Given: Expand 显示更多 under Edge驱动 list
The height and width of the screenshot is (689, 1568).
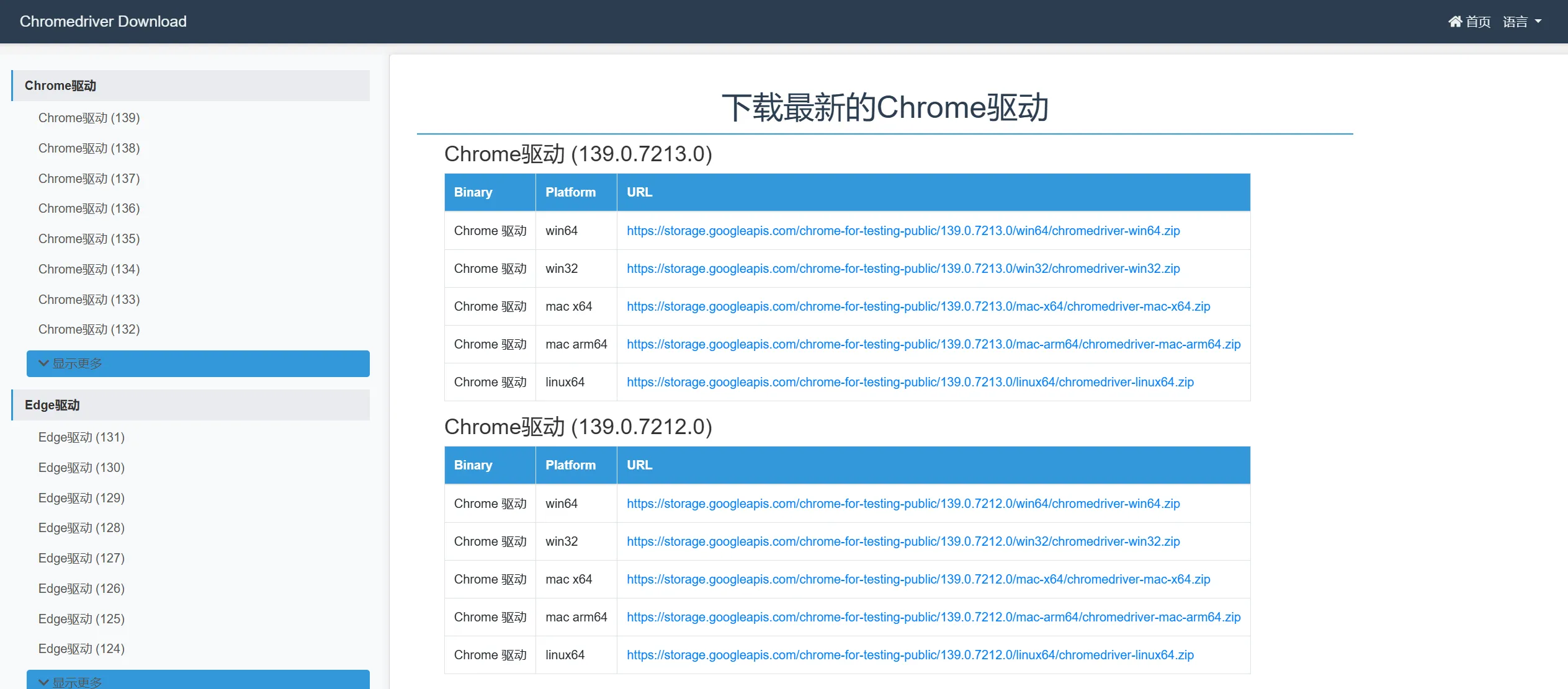Looking at the screenshot, I should (198, 681).
